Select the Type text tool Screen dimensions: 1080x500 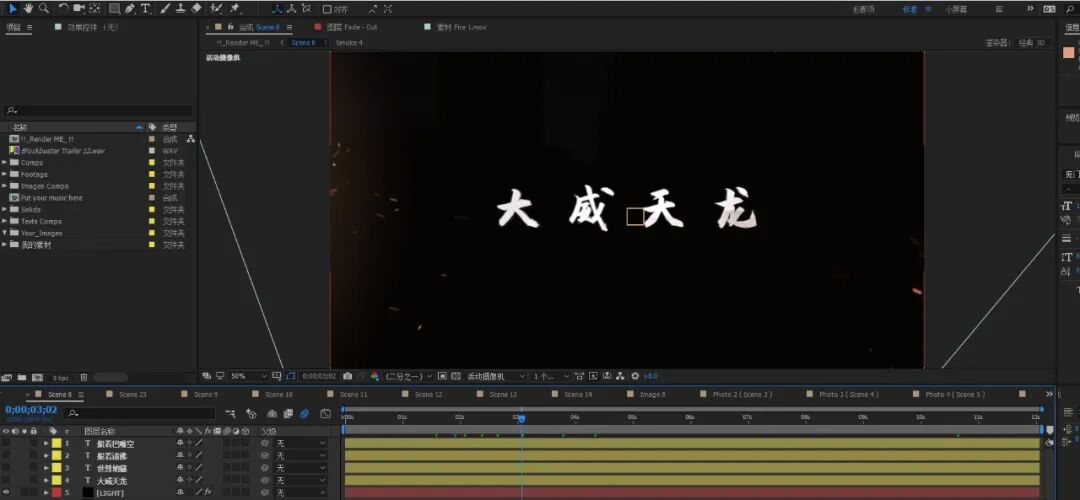[x=145, y=8]
